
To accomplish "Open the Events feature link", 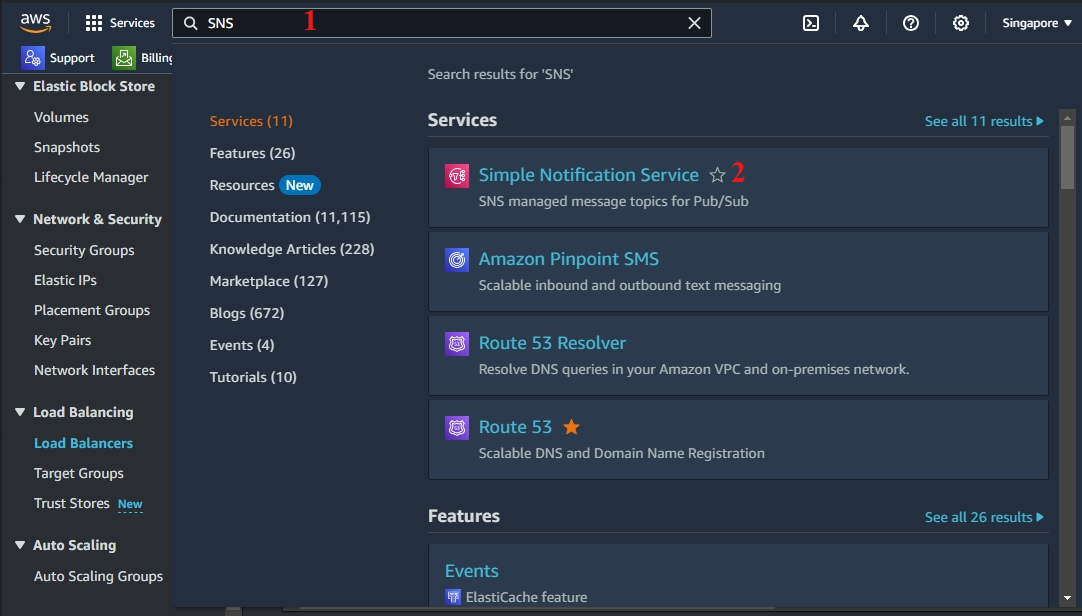I will tap(471, 571).
